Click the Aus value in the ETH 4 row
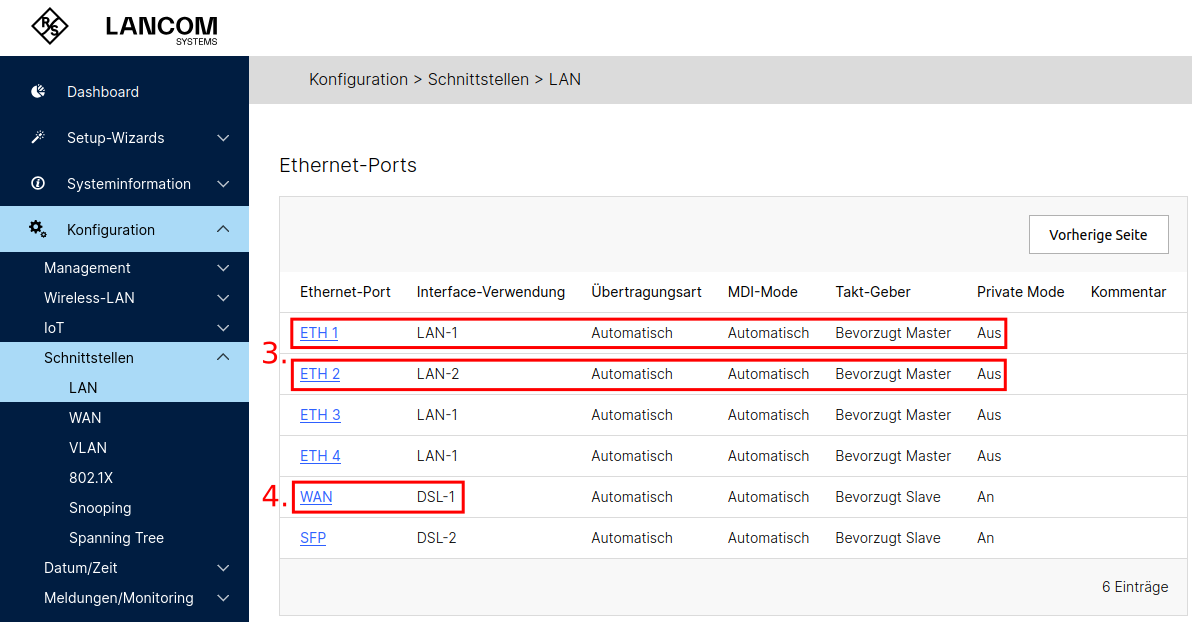Screen dimensions: 1192x622 click(989, 456)
